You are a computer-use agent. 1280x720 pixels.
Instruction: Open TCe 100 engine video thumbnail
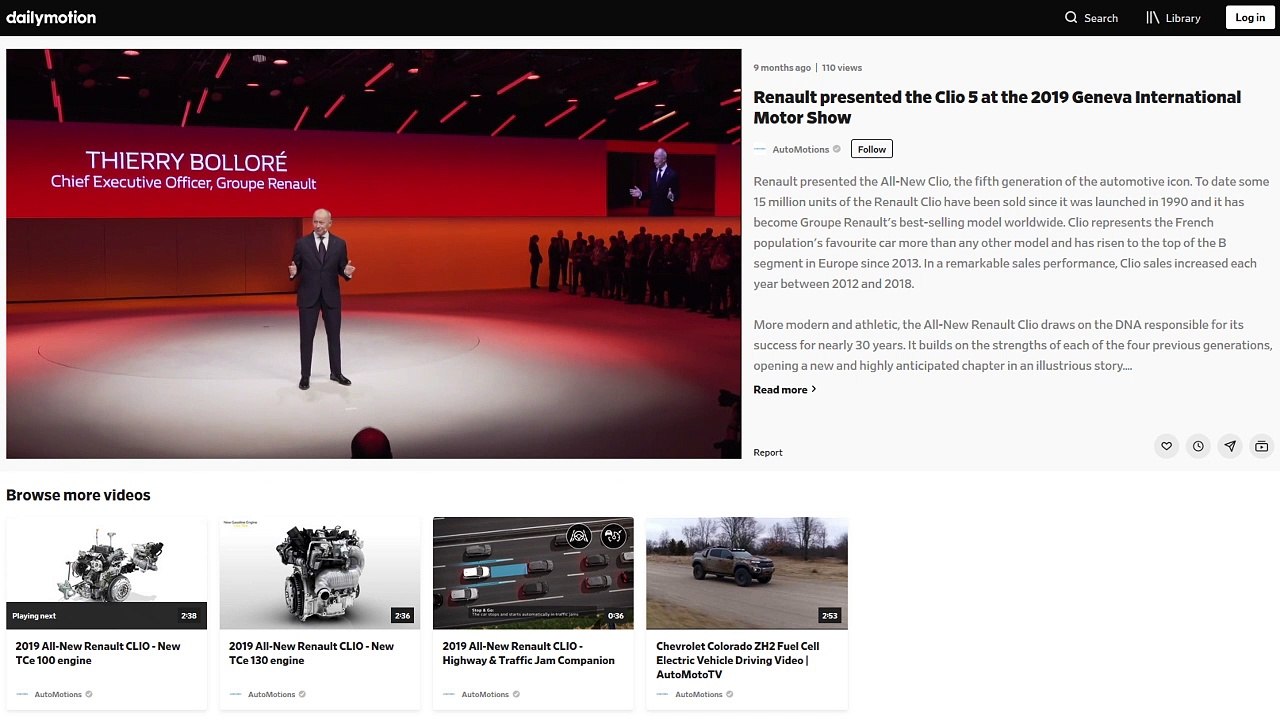pyautogui.click(x=107, y=573)
